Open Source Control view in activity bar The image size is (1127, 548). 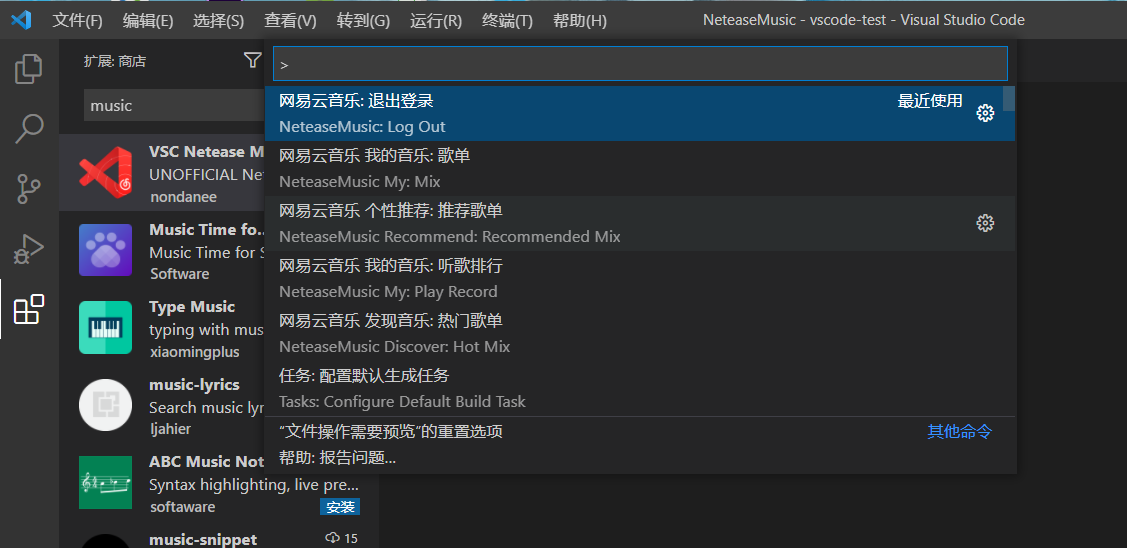pyautogui.click(x=29, y=188)
